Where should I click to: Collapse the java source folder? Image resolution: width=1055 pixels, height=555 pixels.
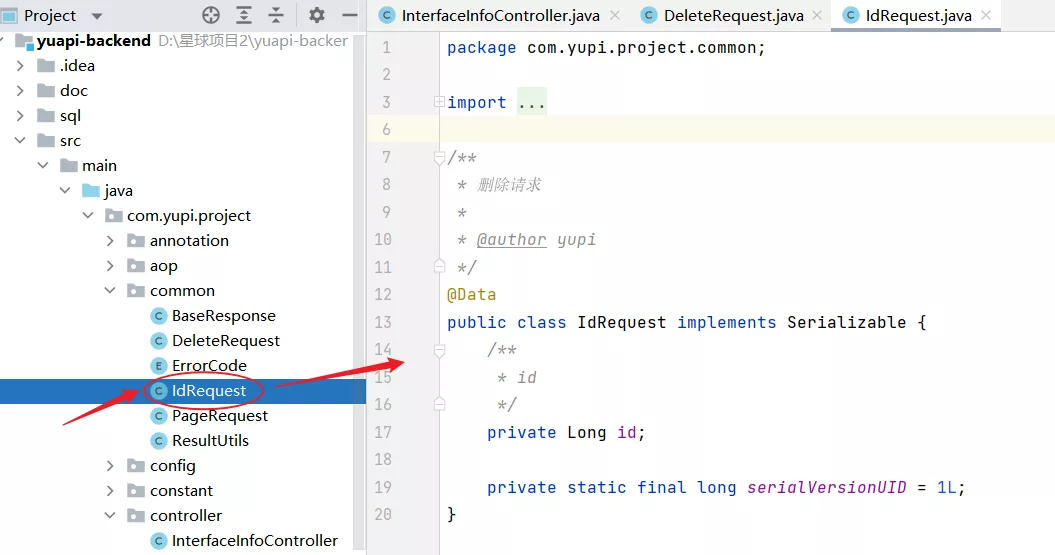[x=65, y=190]
